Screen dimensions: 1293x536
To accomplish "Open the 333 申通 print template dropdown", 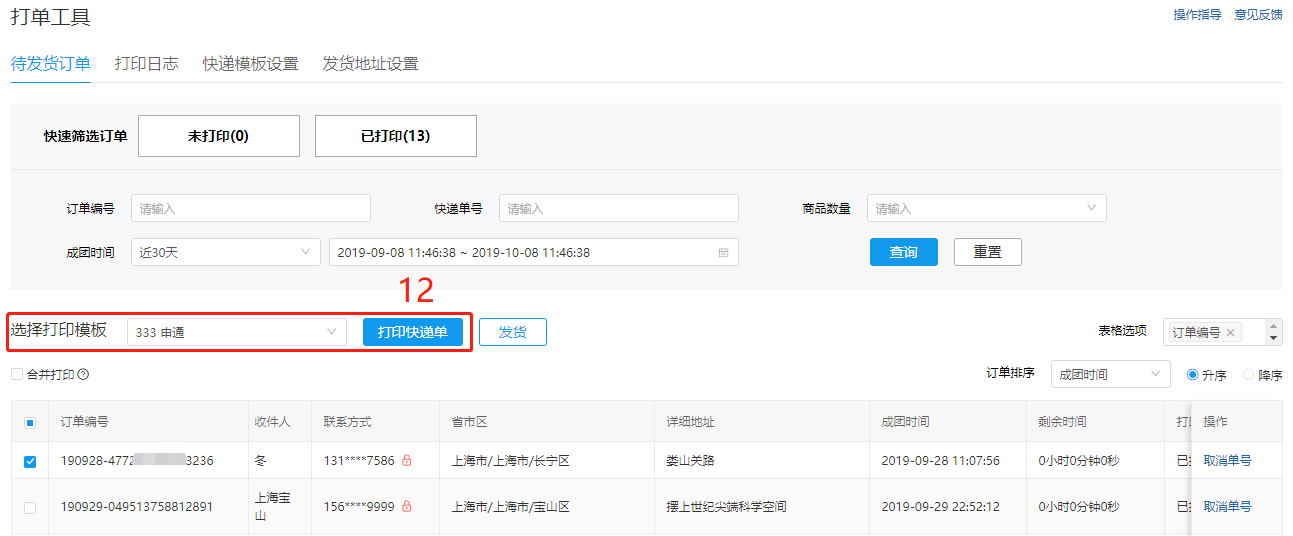I will pos(237,332).
